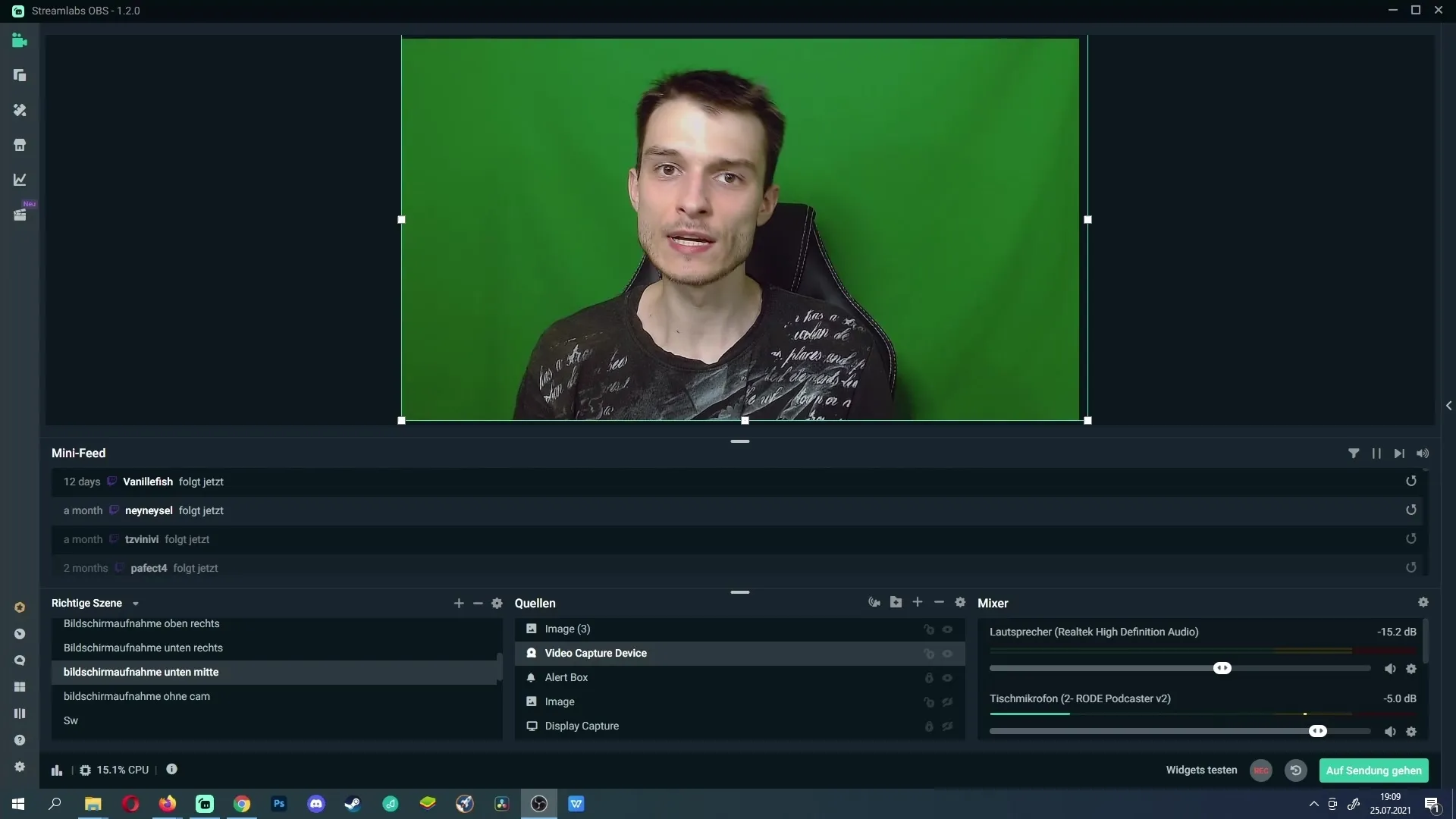
Task: Click the Widgets testen button
Action: 1201,770
